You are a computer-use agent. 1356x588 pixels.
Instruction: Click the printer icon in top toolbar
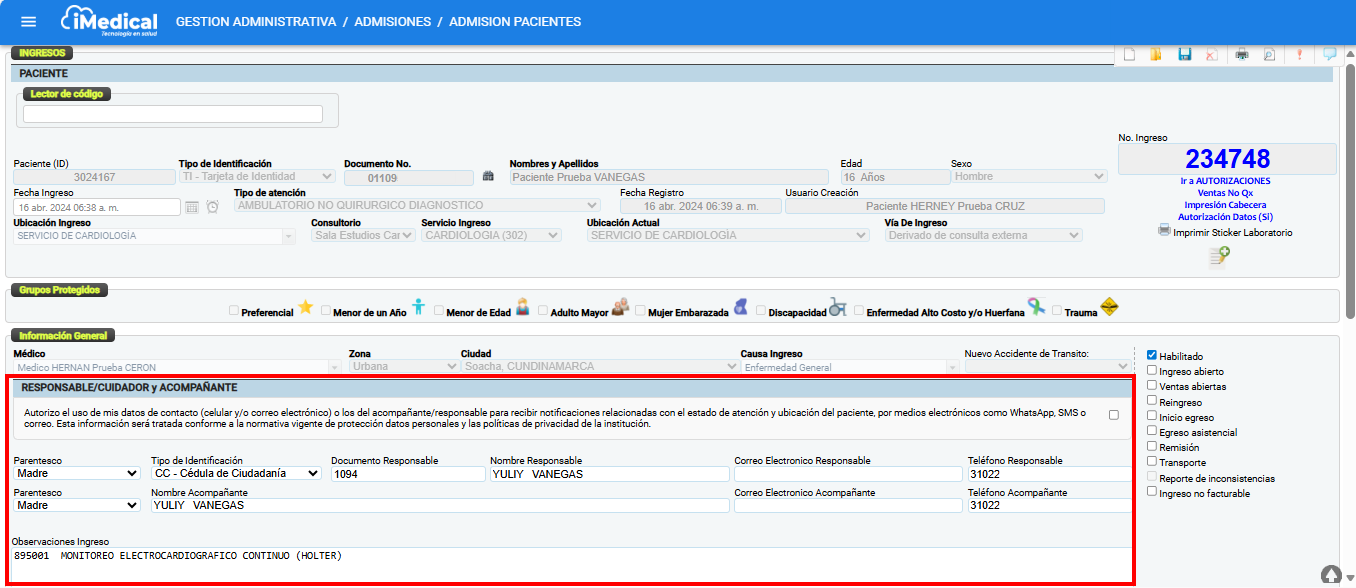pyautogui.click(x=1242, y=55)
